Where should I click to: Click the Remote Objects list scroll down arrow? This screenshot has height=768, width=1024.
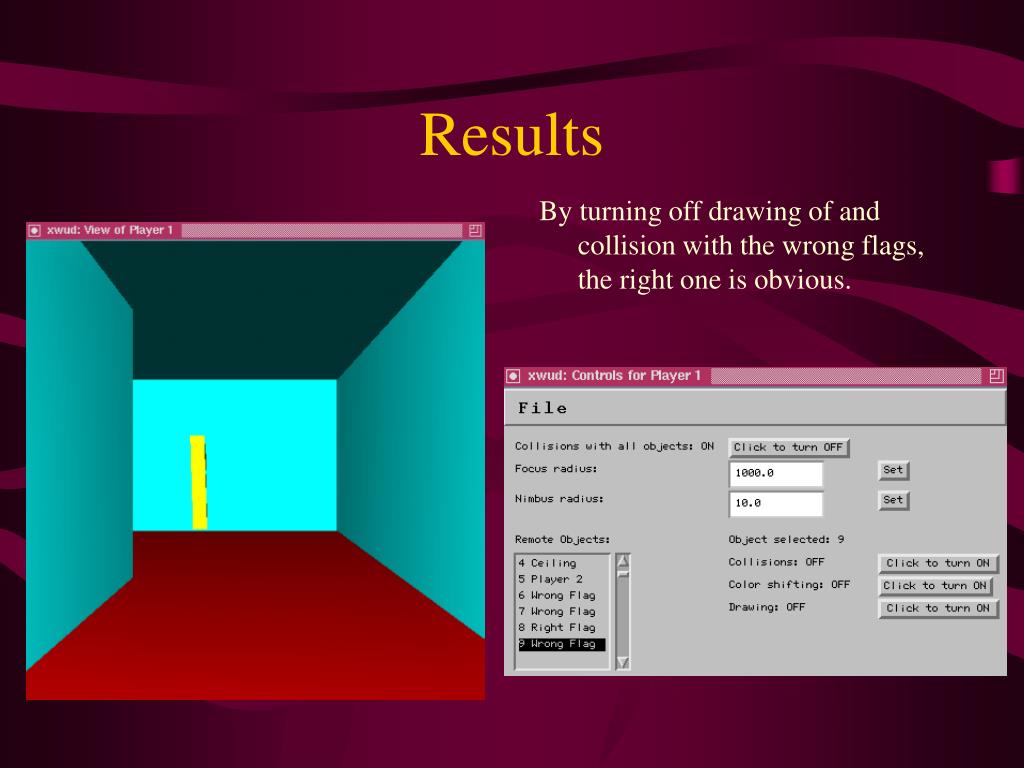click(x=623, y=662)
